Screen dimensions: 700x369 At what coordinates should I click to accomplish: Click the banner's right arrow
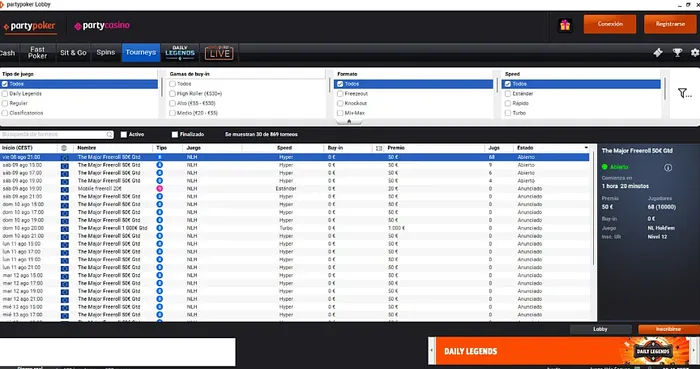[694, 351]
